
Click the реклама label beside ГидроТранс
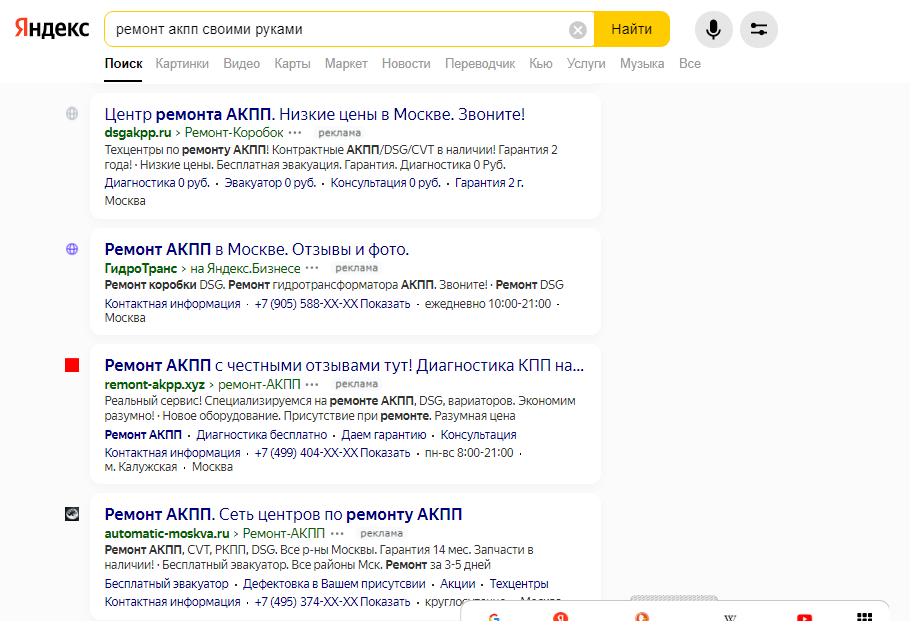coord(356,268)
